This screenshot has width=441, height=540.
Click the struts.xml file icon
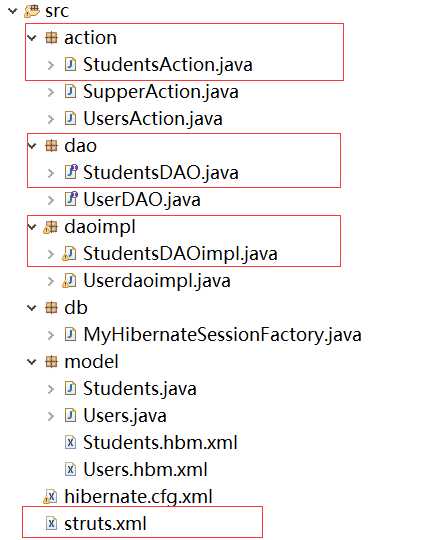(x=51, y=523)
